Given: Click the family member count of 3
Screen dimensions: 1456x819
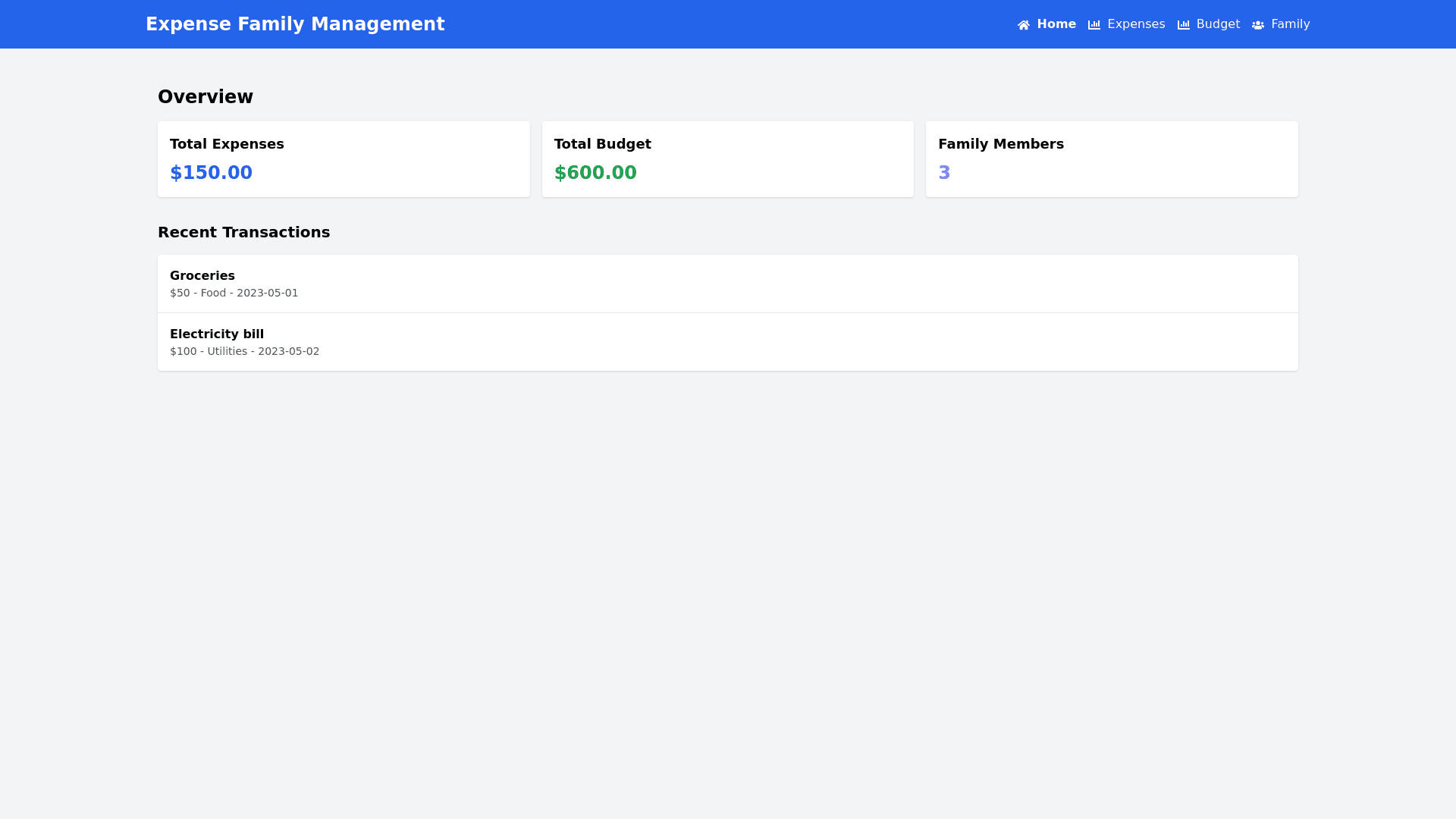Looking at the screenshot, I should pos(944,173).
